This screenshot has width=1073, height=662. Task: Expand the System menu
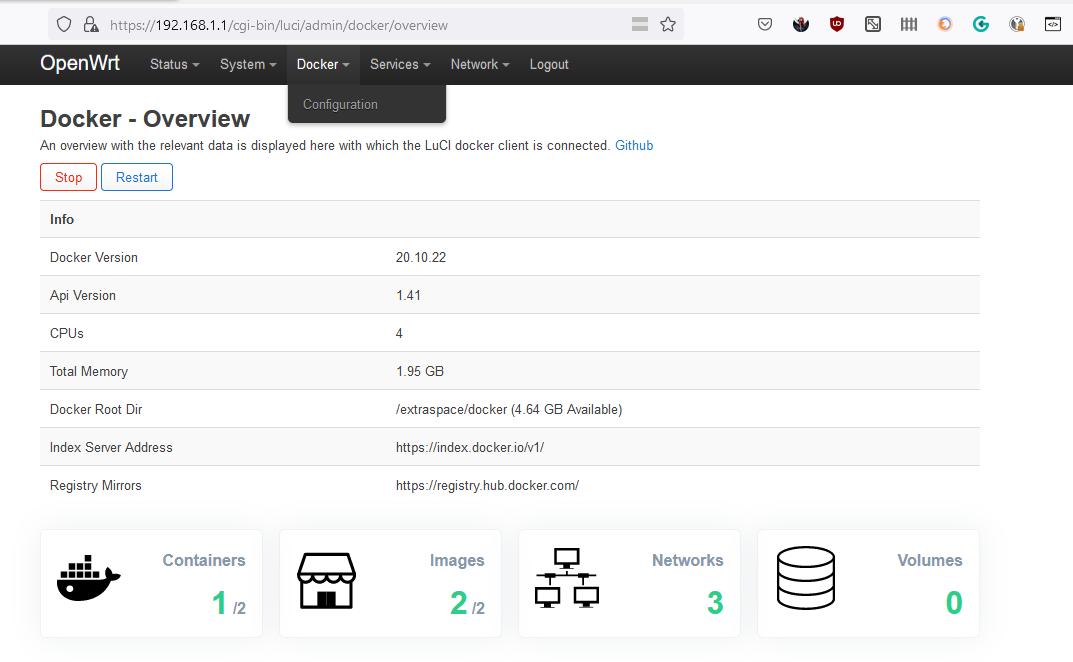pos(248,64)
